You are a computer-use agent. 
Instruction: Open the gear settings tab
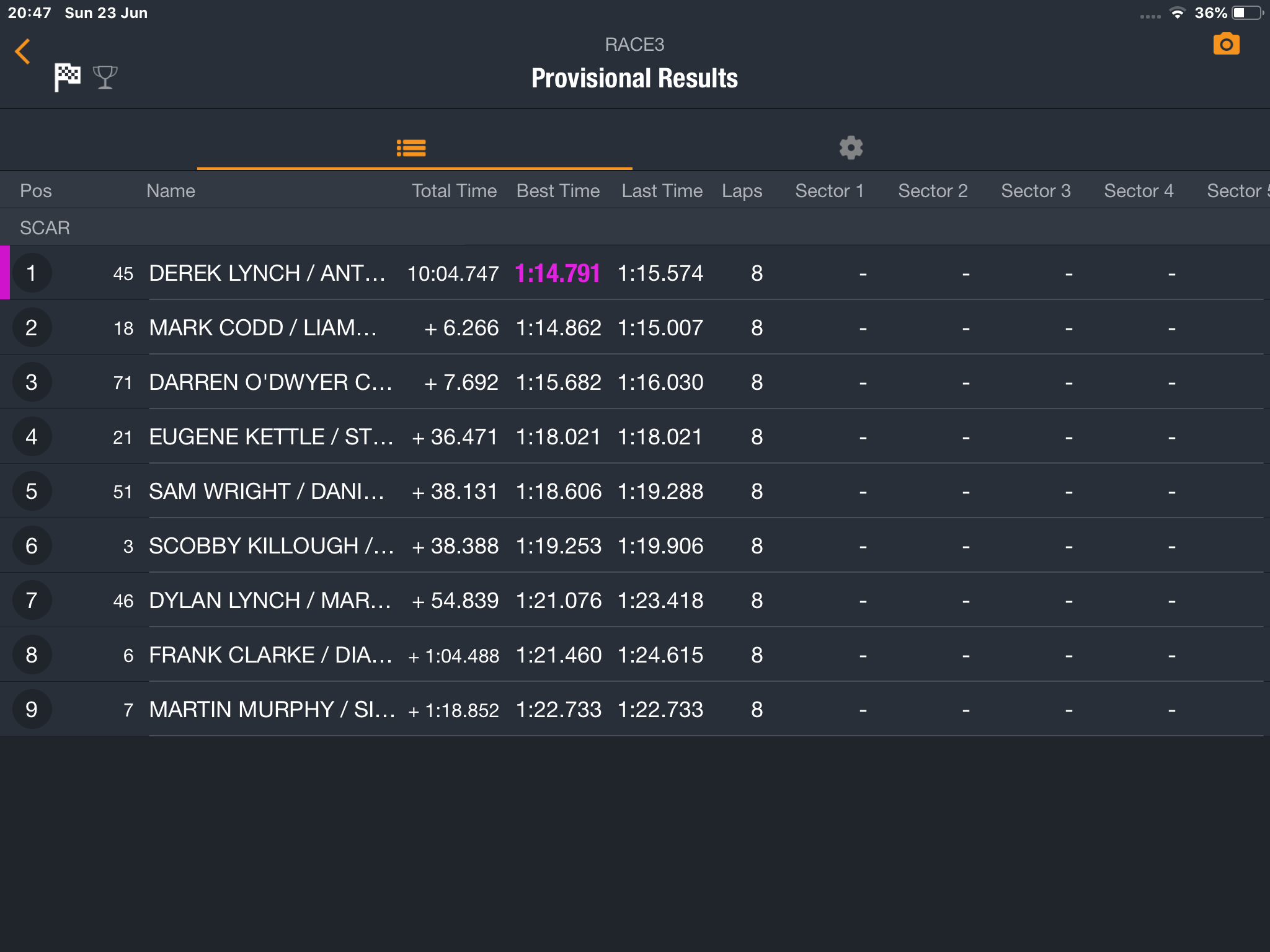(x=851, y=148)
